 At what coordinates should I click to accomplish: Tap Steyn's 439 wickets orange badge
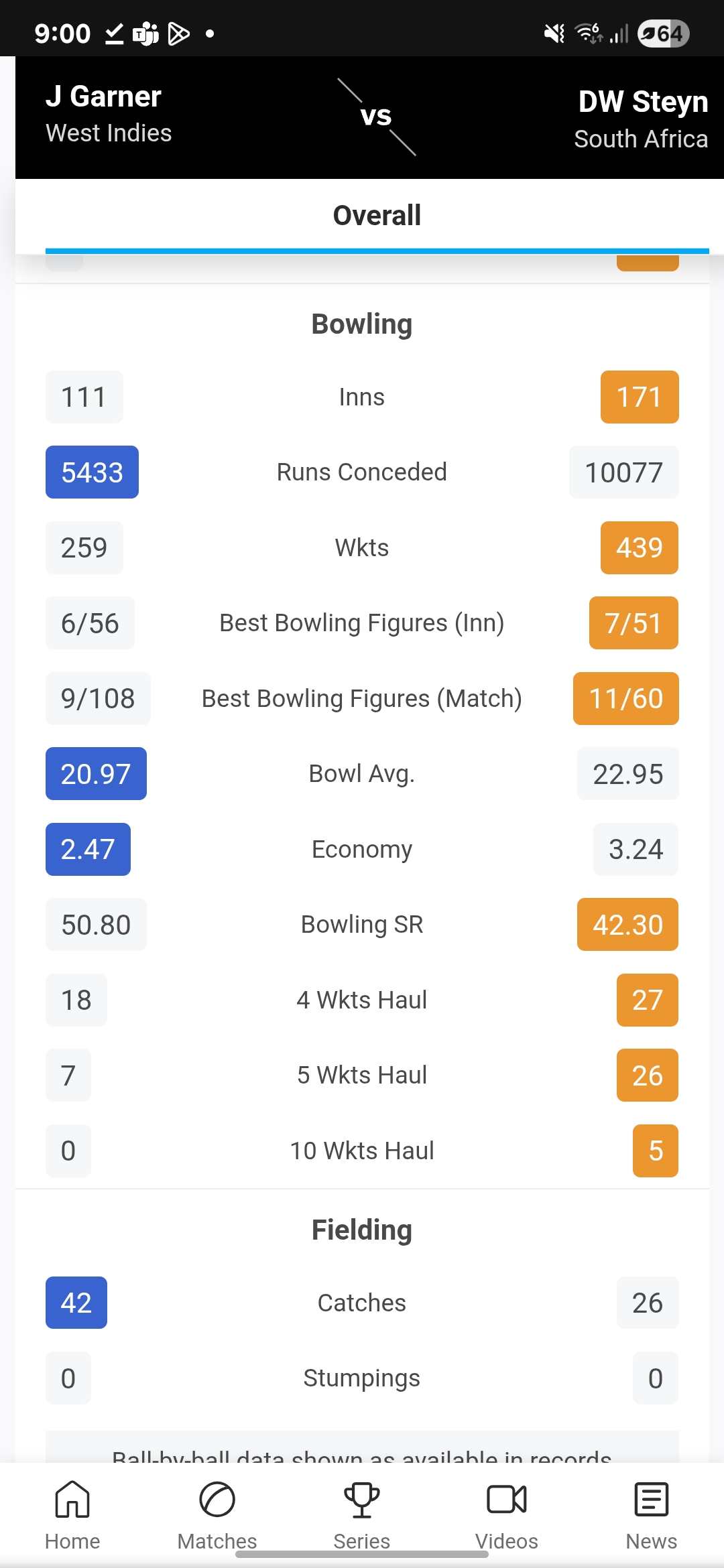pyautogui.click(x=639, y=548)
